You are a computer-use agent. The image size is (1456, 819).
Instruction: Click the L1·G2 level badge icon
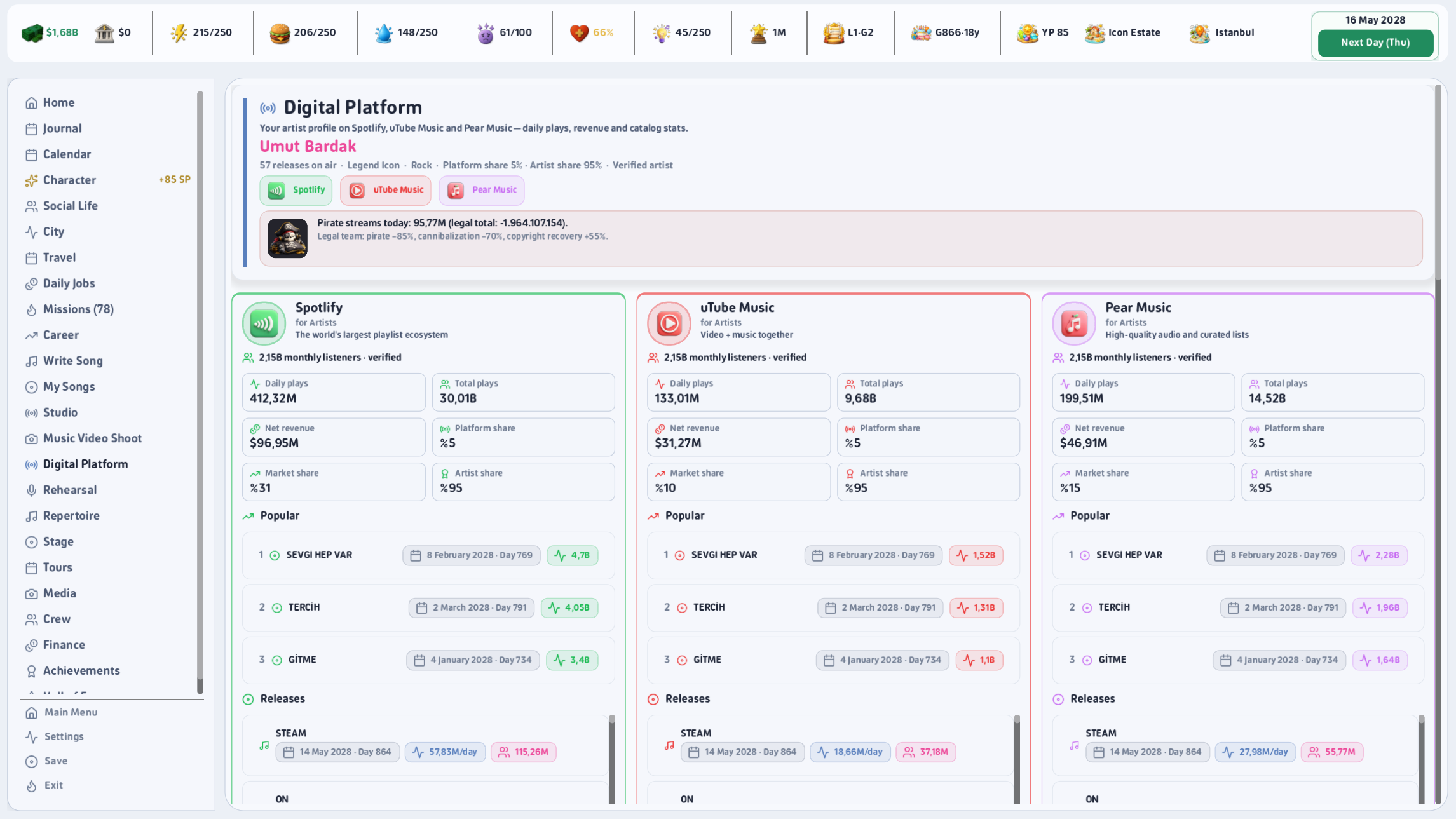pyautogui.click(x=833, y=33)
